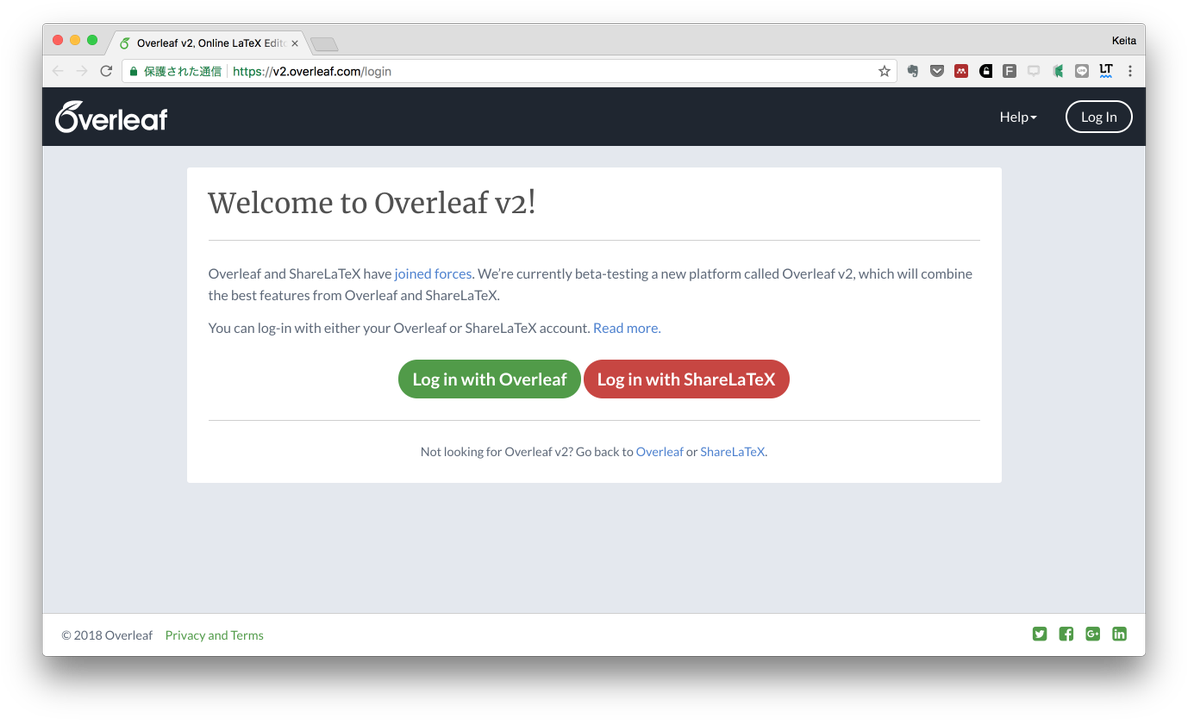Click the Evernote elephant extension icon
Viewport: 1187px width, 720px height.
pos(913,71)
